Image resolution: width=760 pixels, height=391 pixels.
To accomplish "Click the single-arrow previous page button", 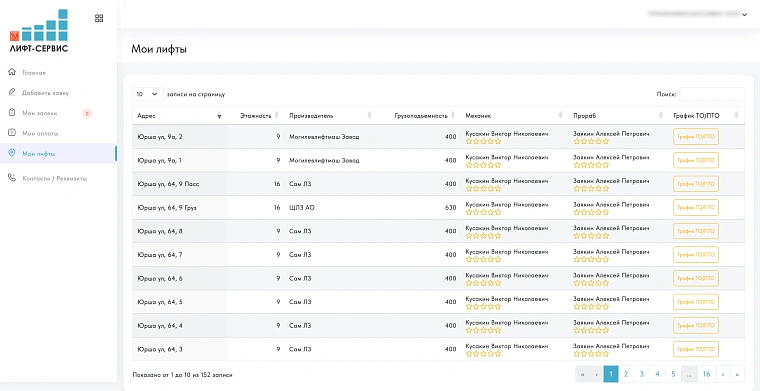I will [x=597, y=374].
